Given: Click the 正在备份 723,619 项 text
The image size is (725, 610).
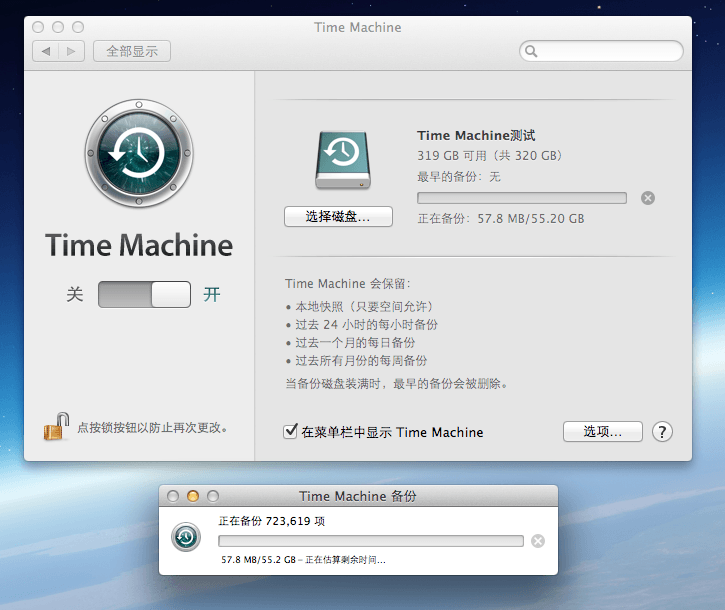Looking at the screenshot, I should [x=271, y=521].
